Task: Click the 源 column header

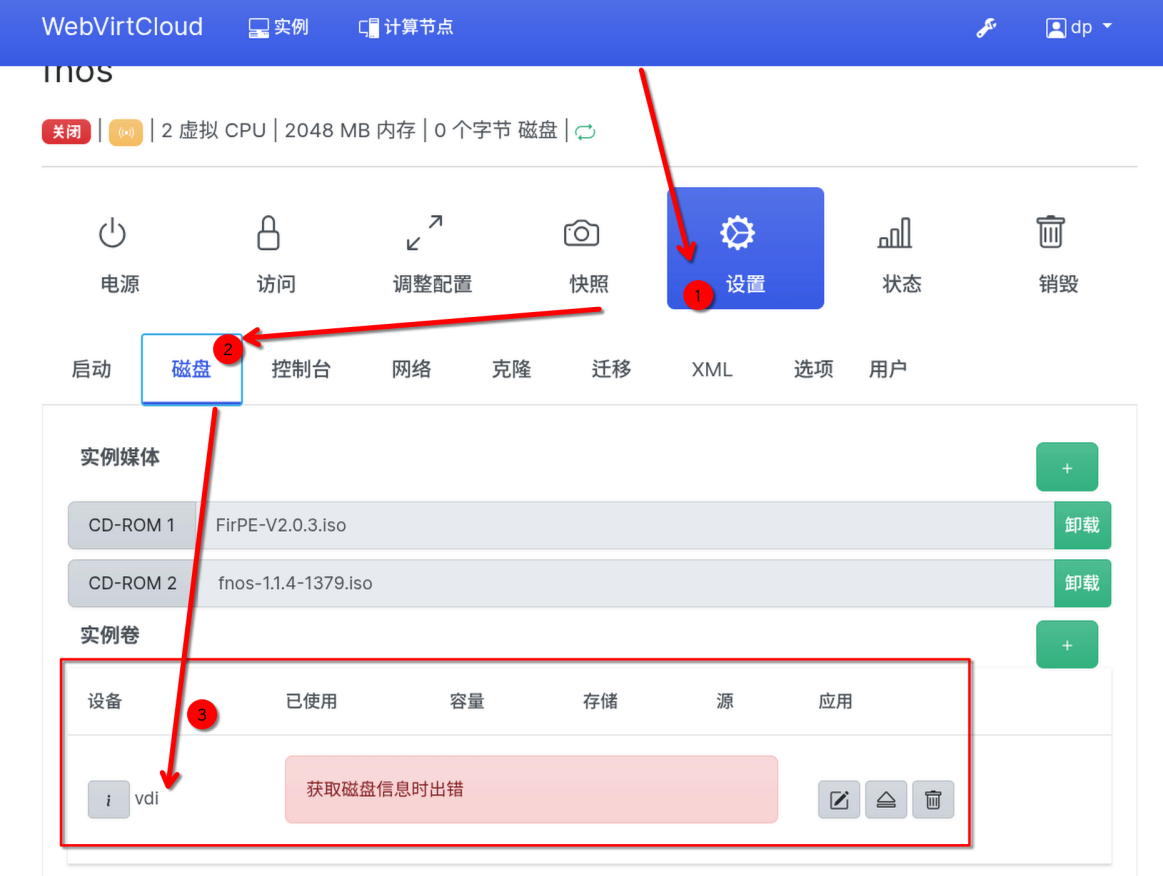Action: tap(725, 701)
